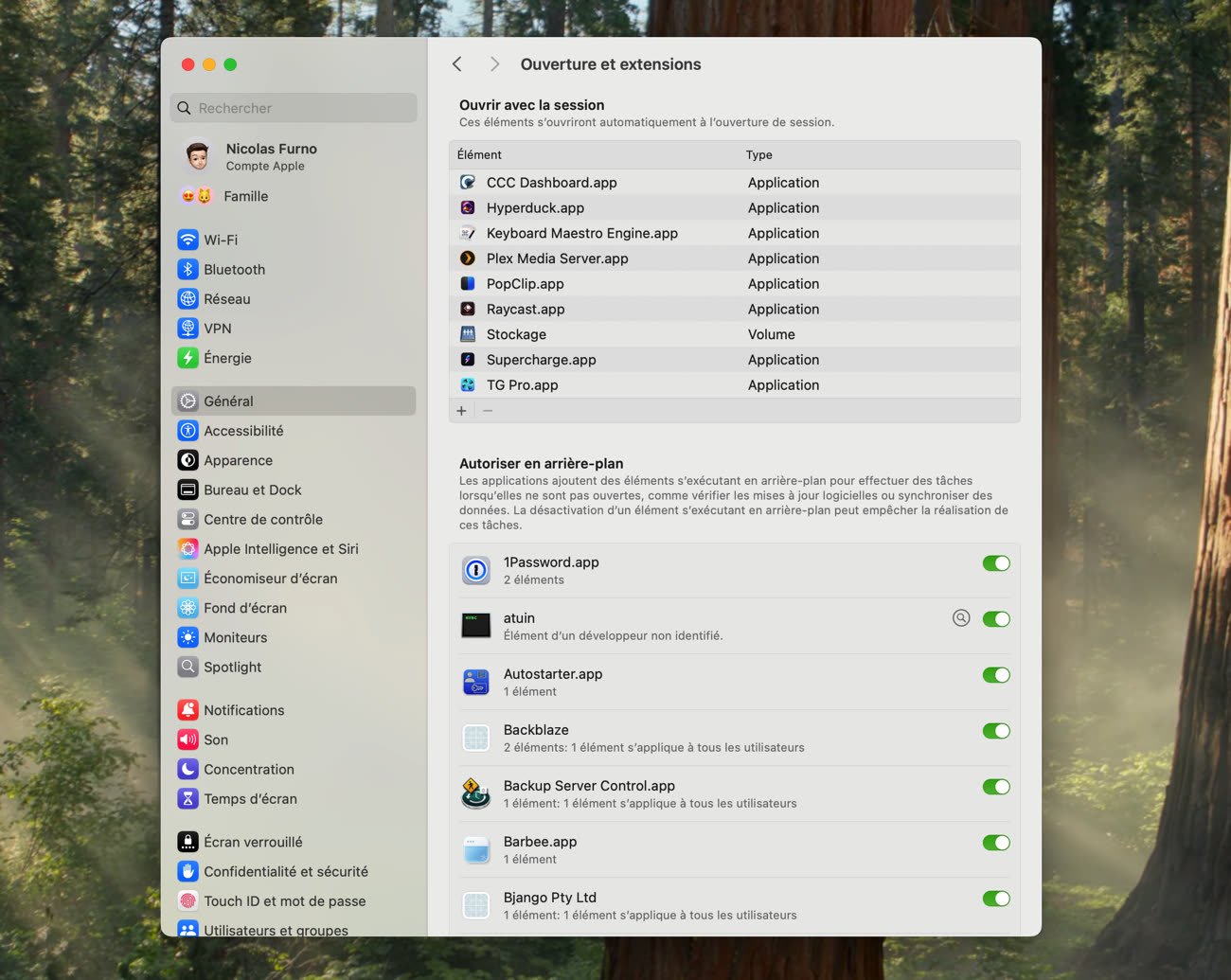Open Nicolas Furno Apple account
Viewport: 1231px width, 980px height.
click(294, 156)
